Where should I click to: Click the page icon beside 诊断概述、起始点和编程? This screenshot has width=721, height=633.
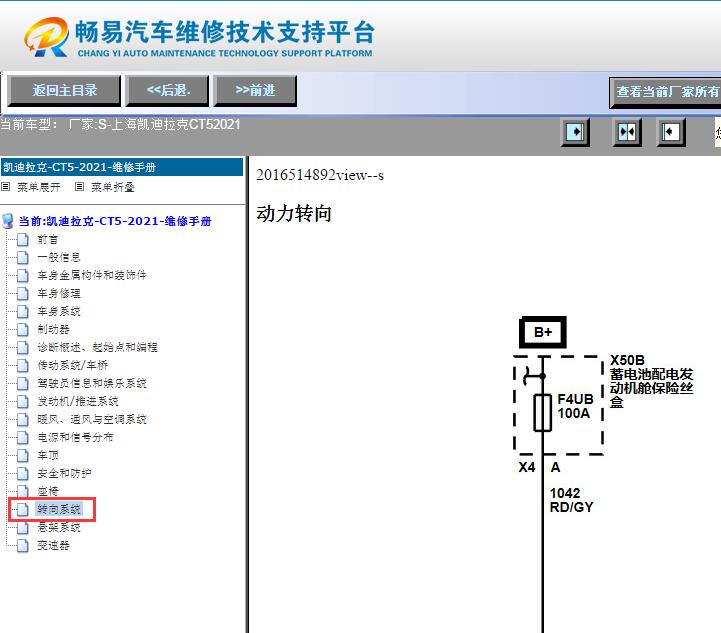23,347
